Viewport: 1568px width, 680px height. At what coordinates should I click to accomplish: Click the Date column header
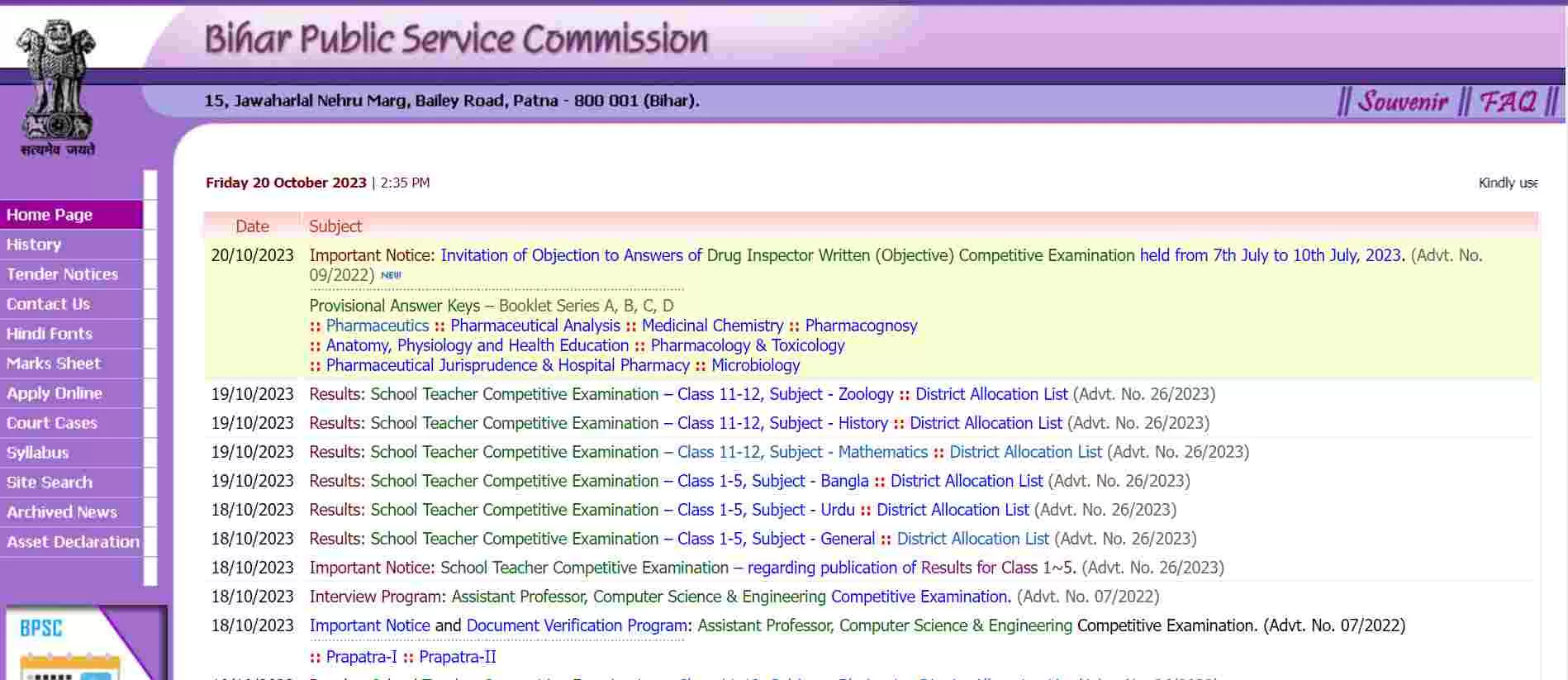click(252, 226)
